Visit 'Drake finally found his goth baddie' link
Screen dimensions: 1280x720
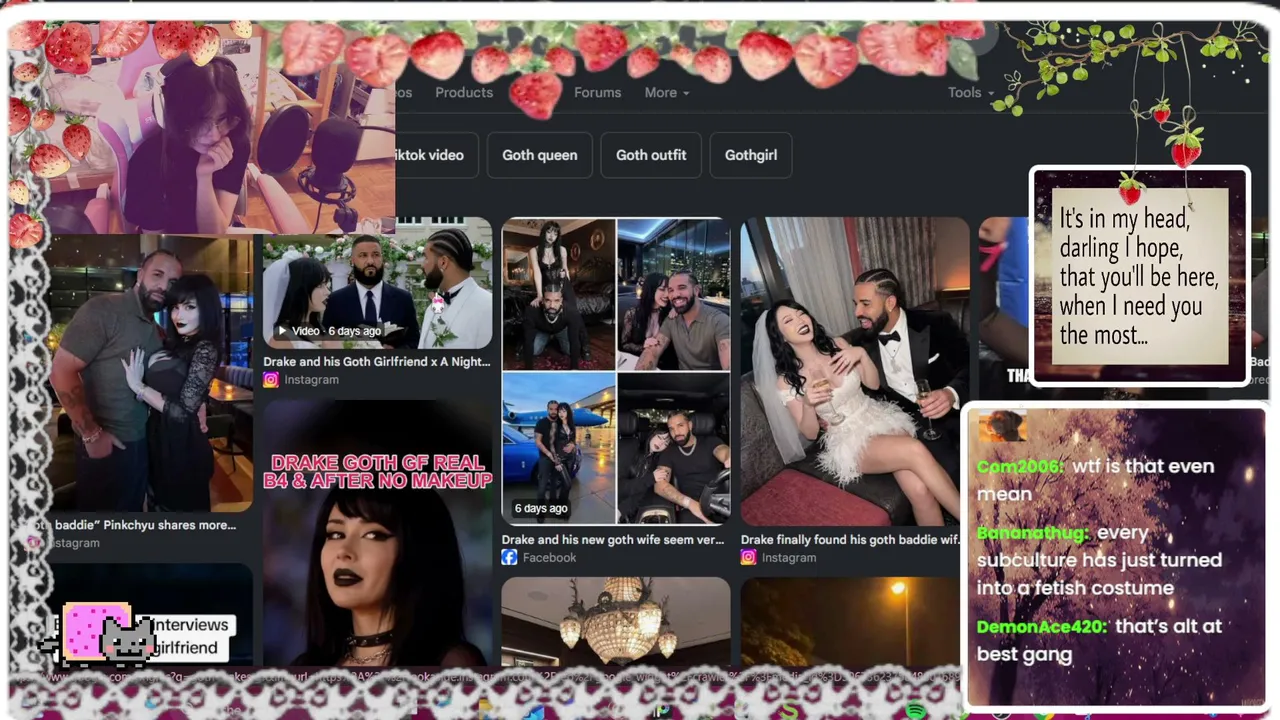coord(851,540)
